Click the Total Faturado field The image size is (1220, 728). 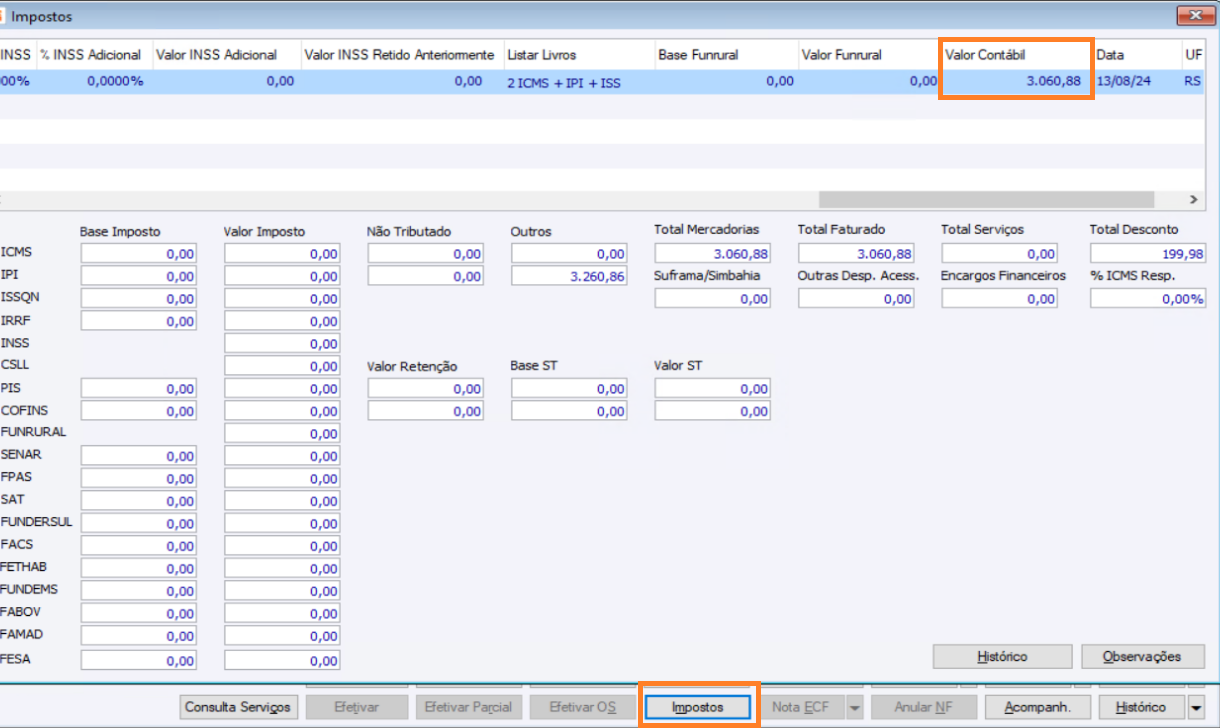(856, 254)
